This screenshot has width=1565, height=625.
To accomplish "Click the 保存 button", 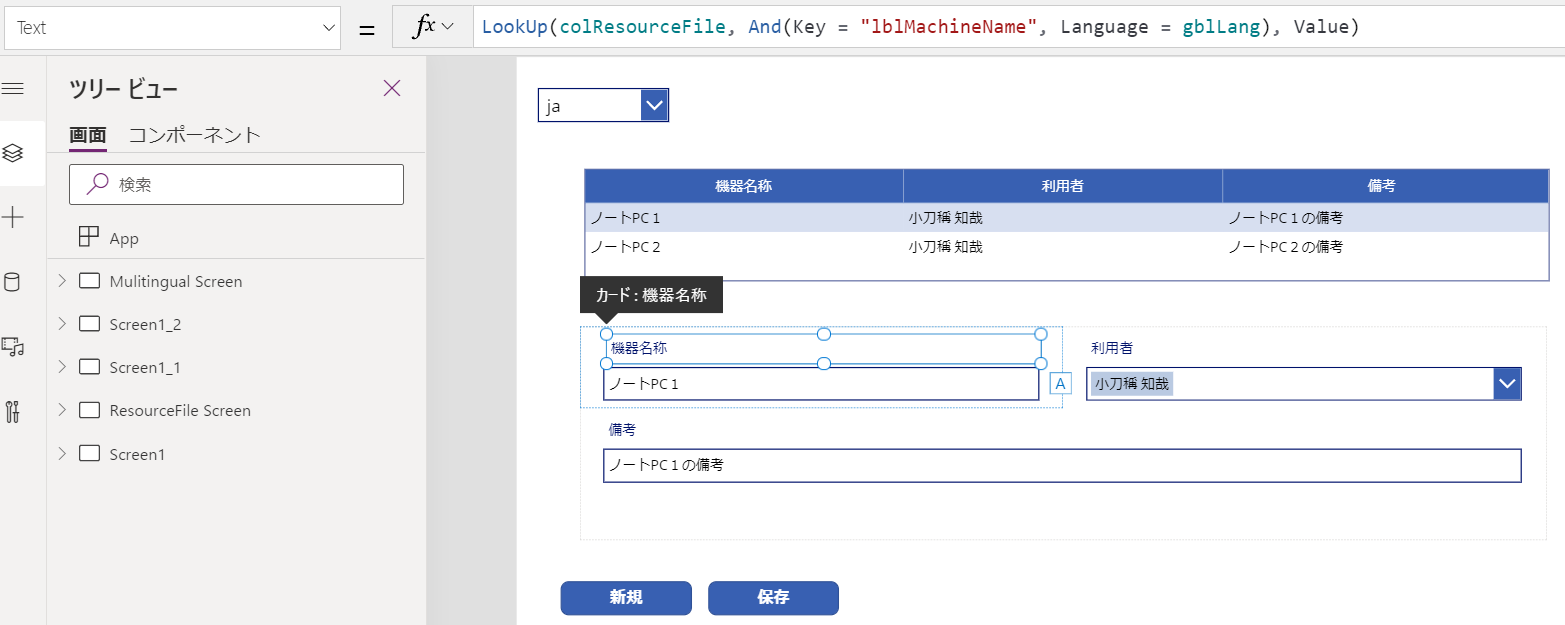I will click(773, 597).
